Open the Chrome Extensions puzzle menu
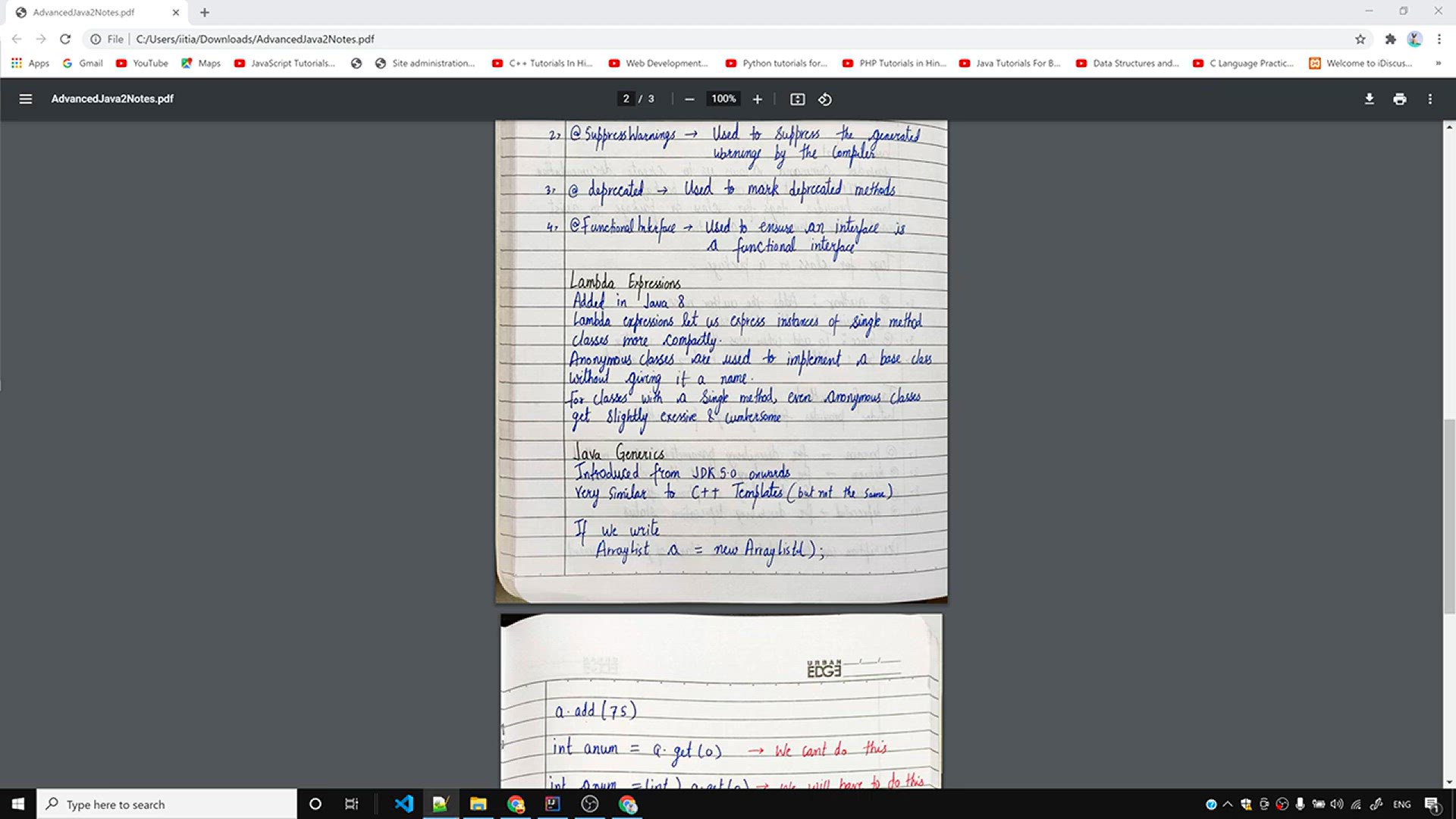Image resolution: width=1456 pixels, height=819 pixels. coord(1390,39)
